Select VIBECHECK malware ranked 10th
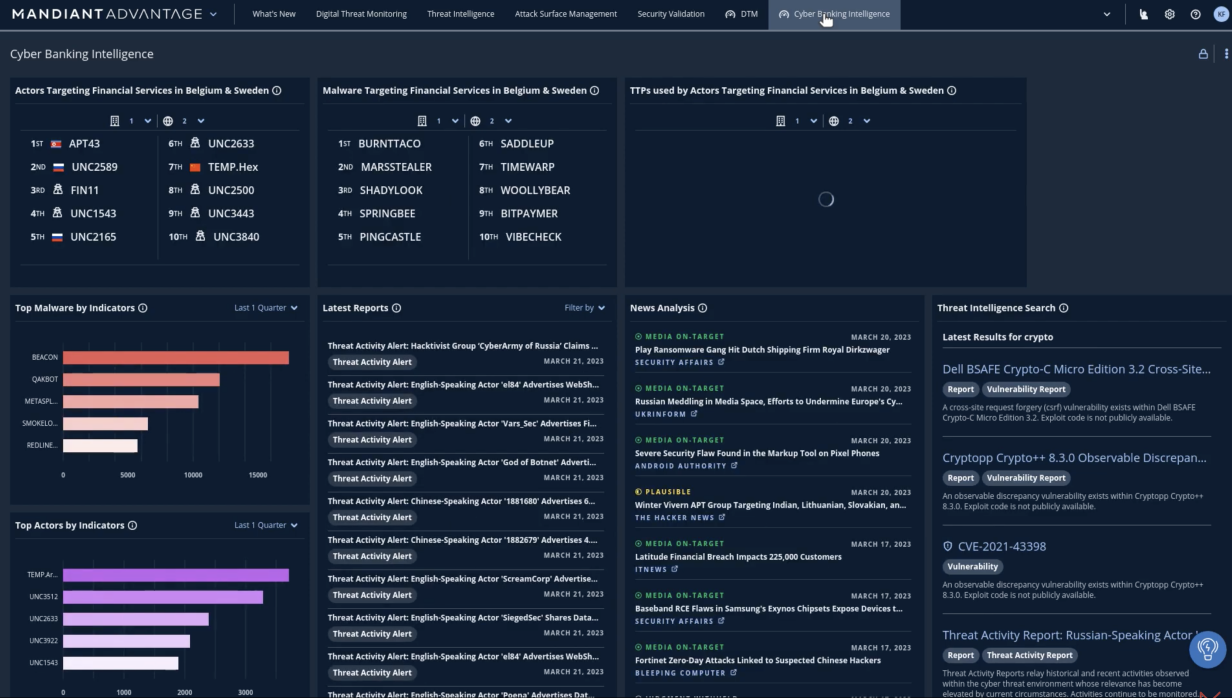The width and height of the screenshot is (1232, 698). click(534, 237)
